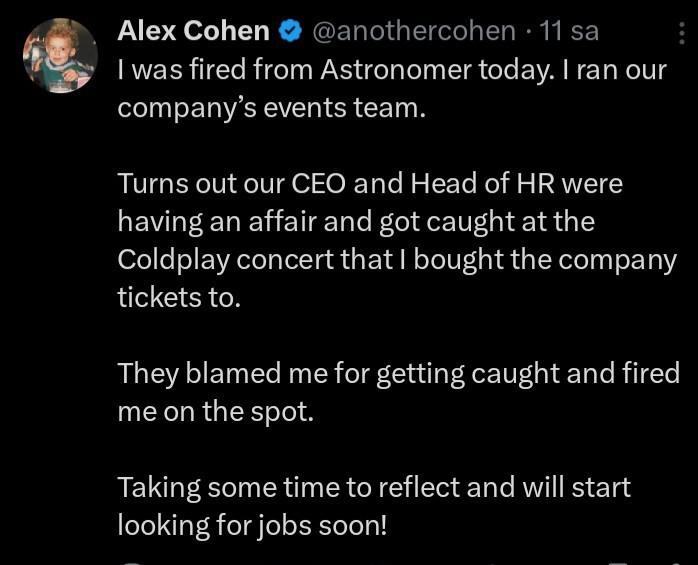
Task: Click the "11 sa" tweet timestamp
Action: [568, 32]
